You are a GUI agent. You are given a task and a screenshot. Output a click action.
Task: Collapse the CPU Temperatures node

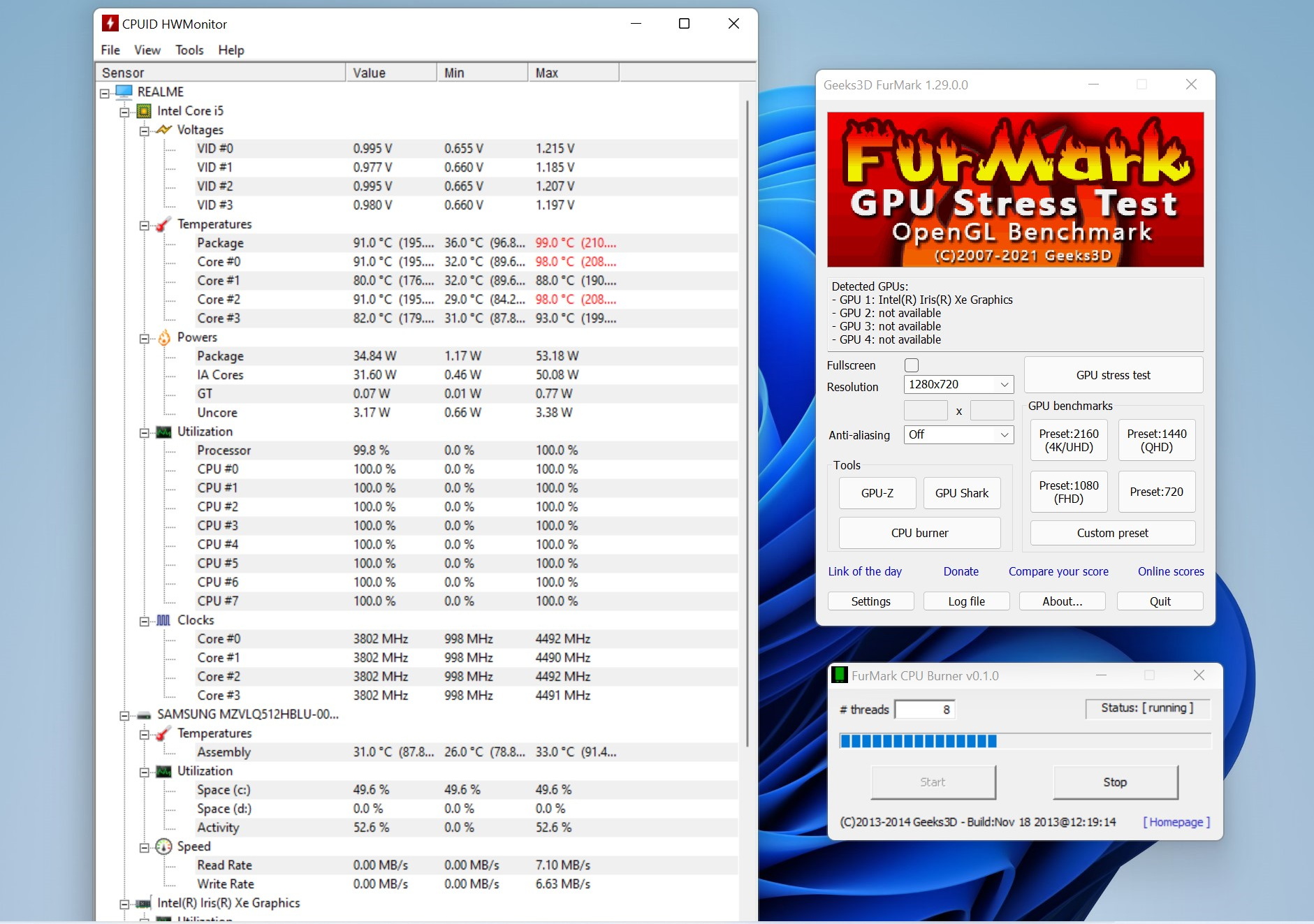(144, 225)
